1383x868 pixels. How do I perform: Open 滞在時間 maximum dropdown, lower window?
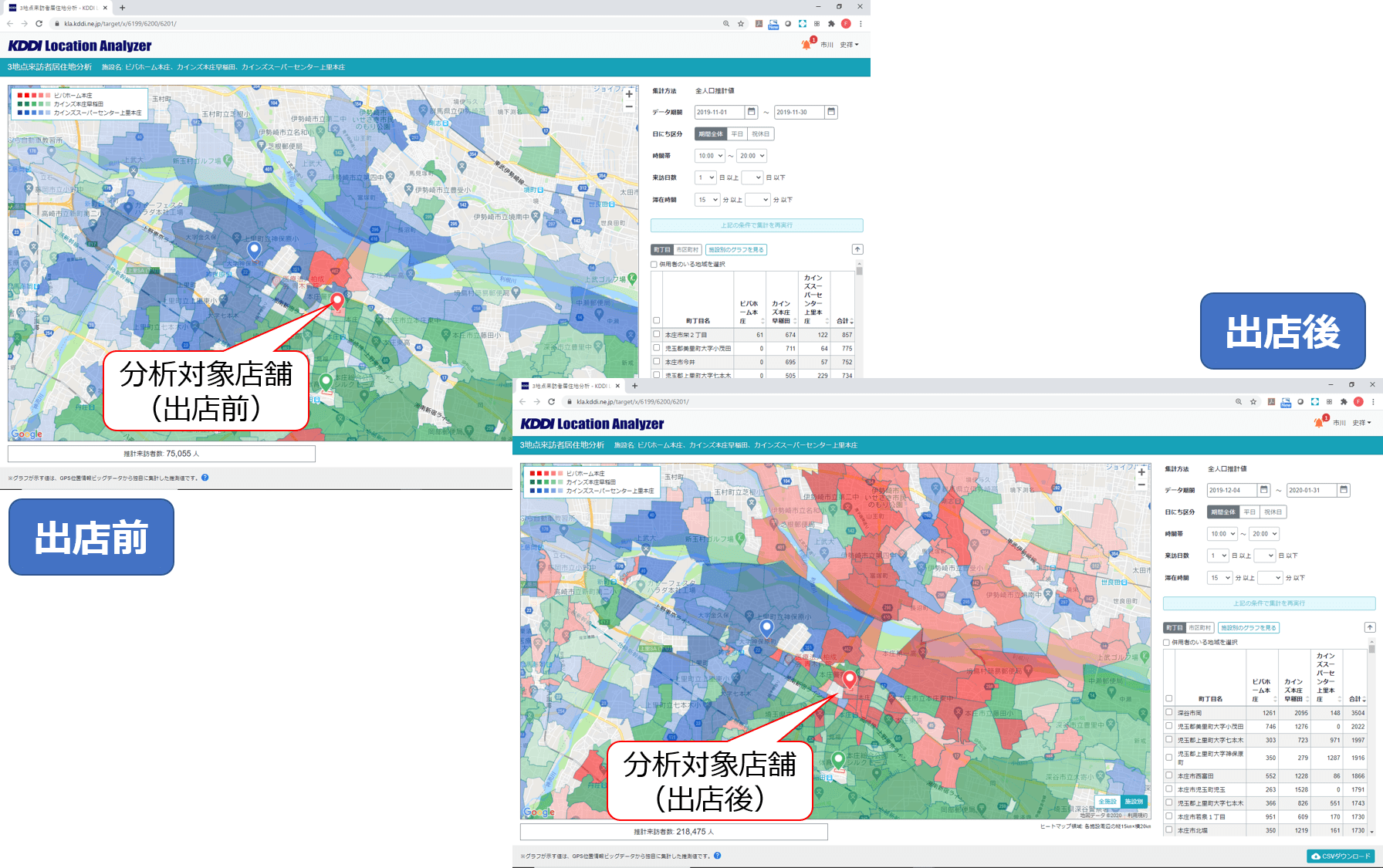[1270, 578]
